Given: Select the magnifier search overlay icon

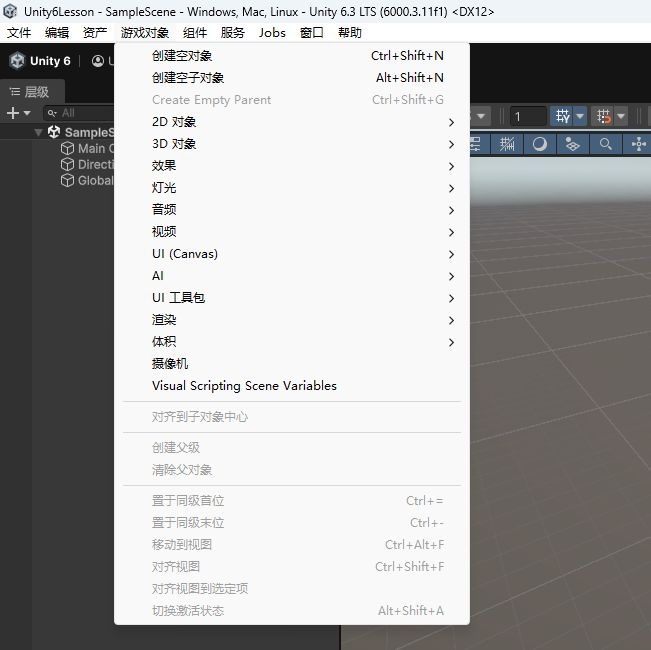Looking at the screenshot, I should click(x=605, y=144).
